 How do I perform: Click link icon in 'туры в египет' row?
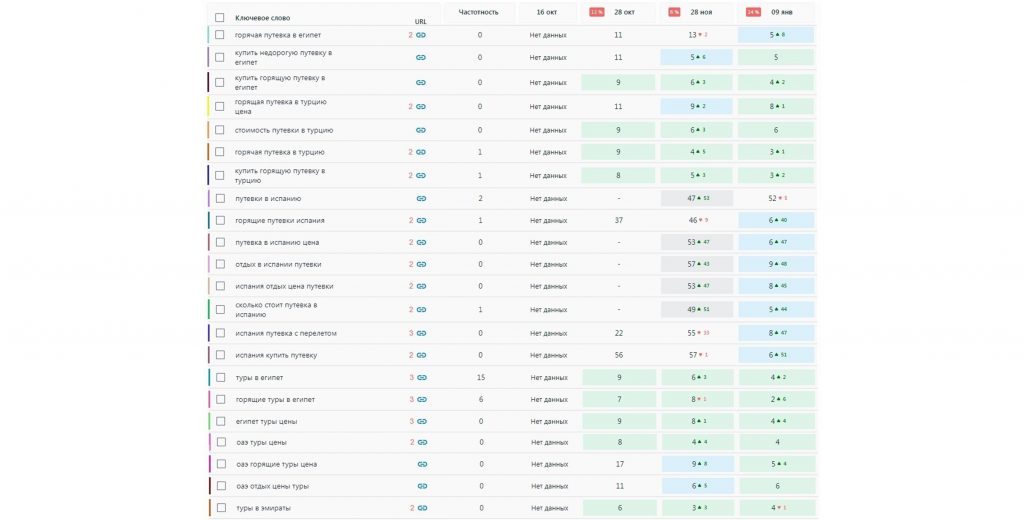(421, 378)
